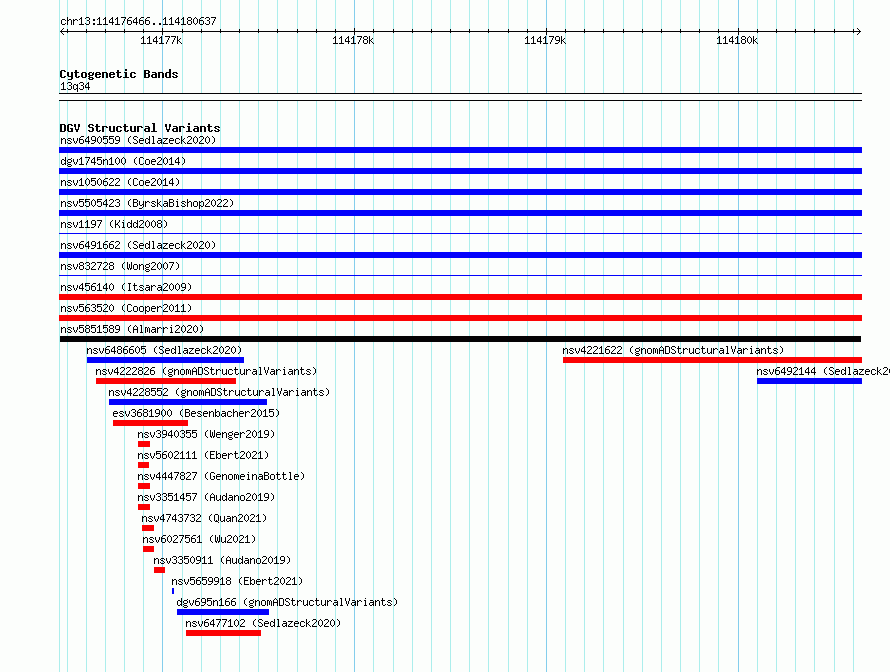890x672 pixels.
Task: Select the blue bar for nsv6490559
Action: pos(460,150)
